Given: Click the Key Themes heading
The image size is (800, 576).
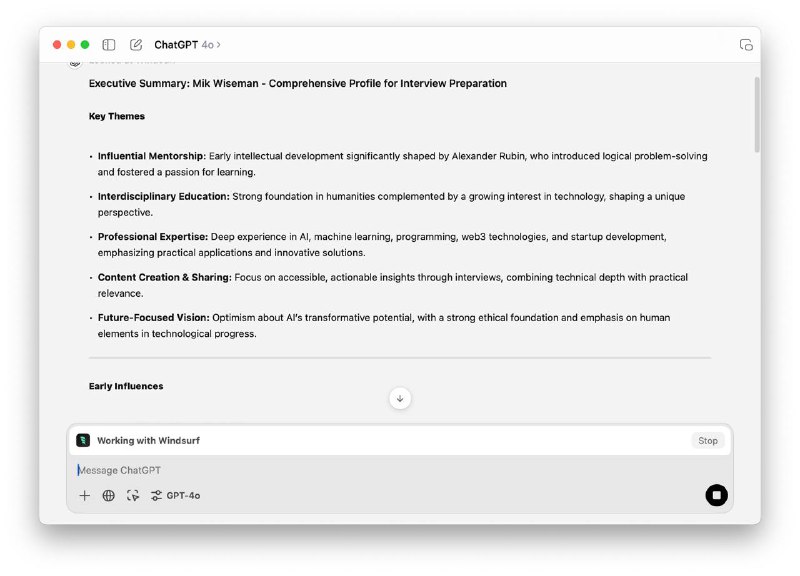Looking at the screenshot, I should [x=117, y=116].
